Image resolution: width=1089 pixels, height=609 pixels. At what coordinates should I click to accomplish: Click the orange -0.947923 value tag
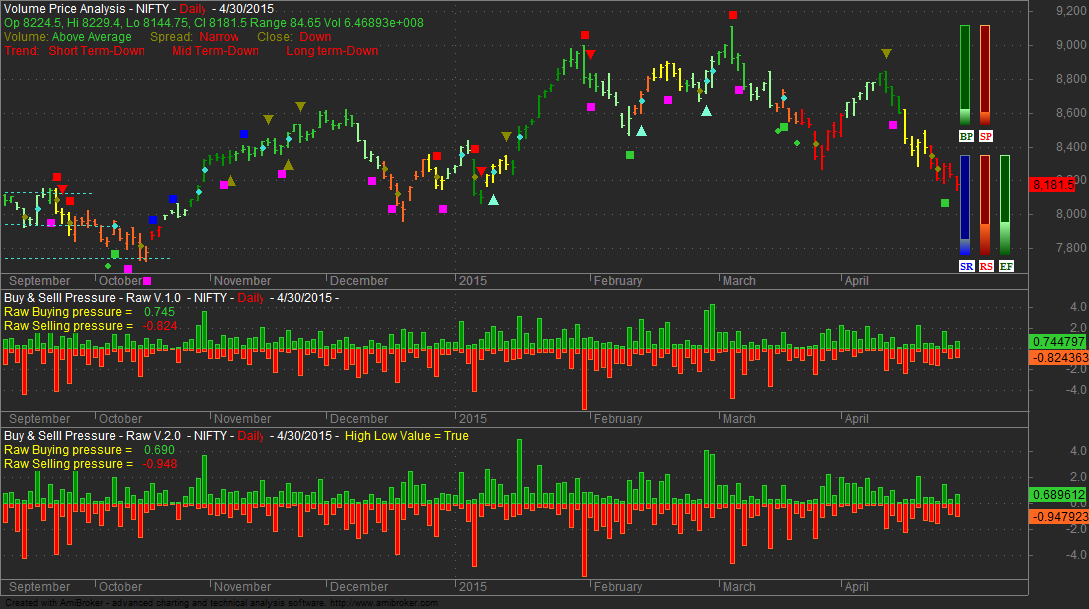coord(1058,517)
